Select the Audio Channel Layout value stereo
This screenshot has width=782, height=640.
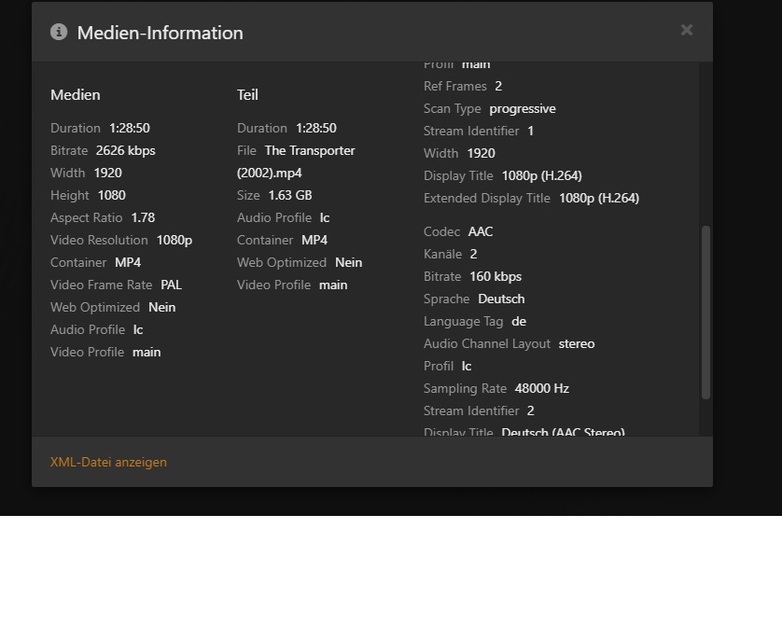[x=577, y=344]
